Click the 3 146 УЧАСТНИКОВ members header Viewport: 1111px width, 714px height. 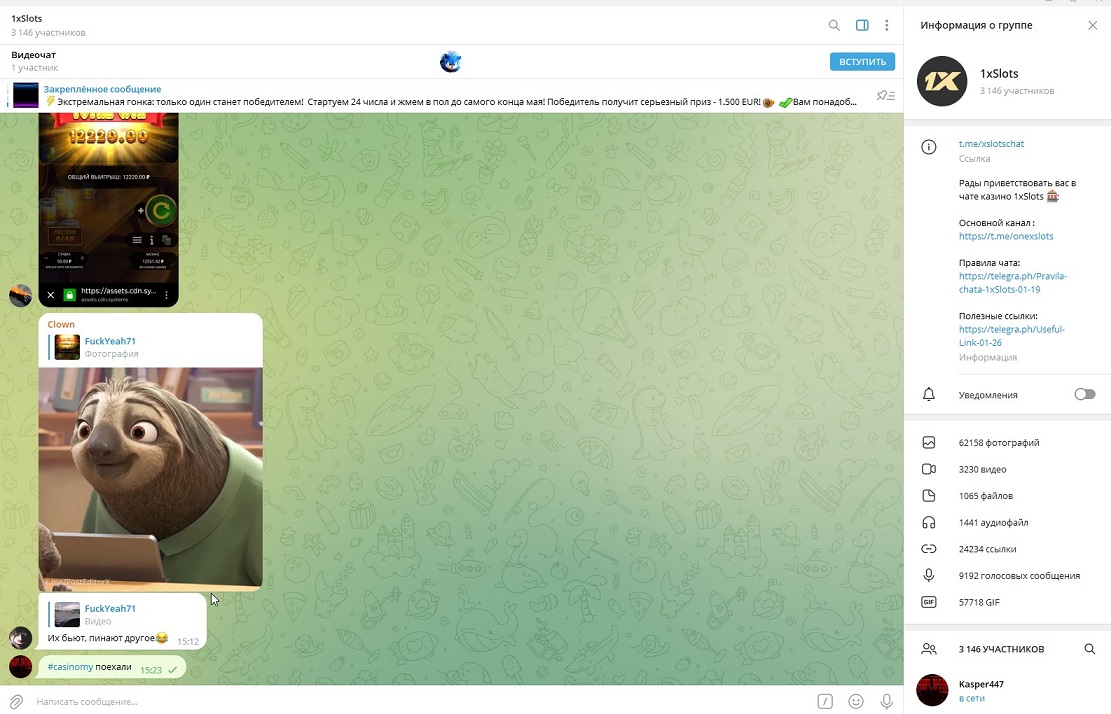point(1001,649)
